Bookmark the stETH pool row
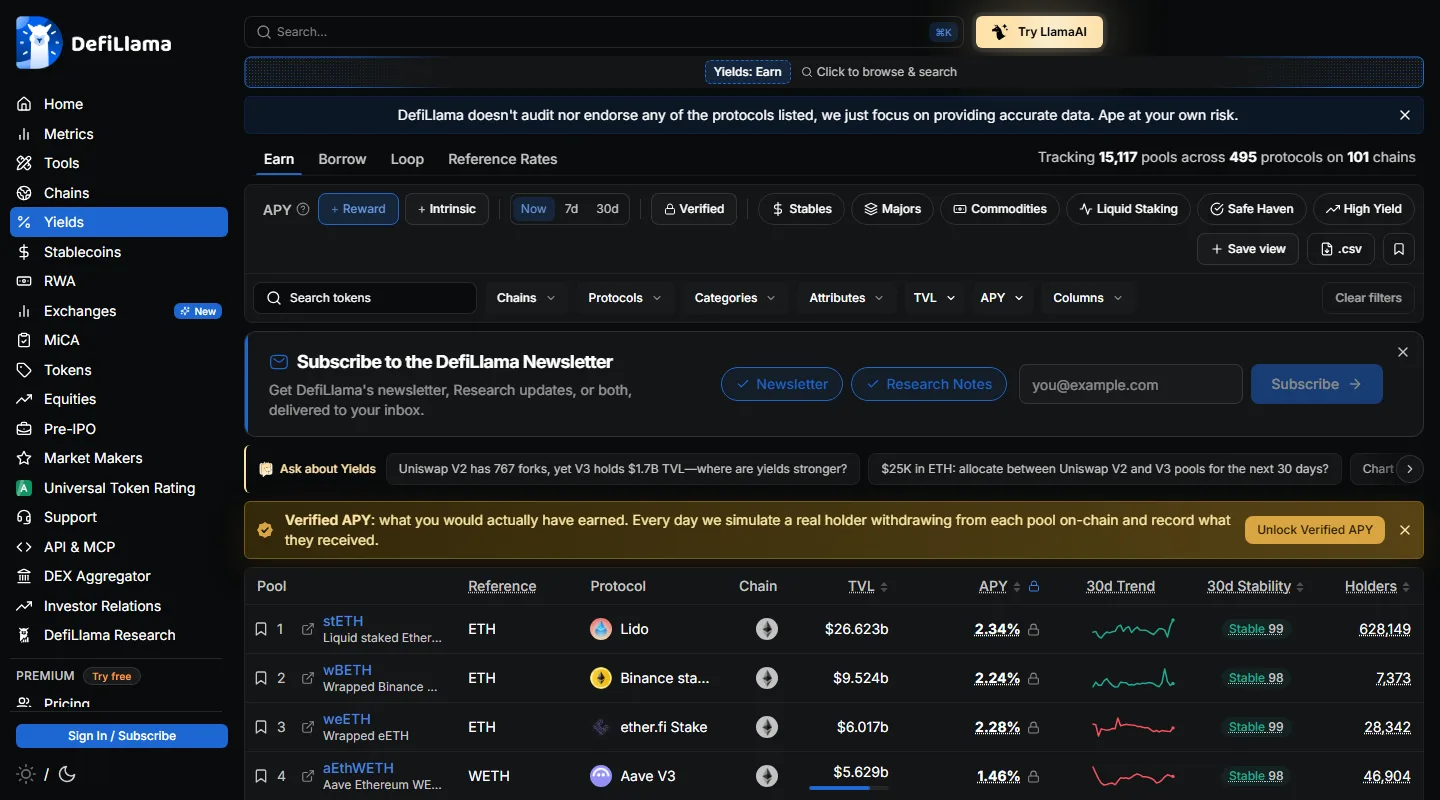Viewport: 1440px width, 800px height. (261, 629)
